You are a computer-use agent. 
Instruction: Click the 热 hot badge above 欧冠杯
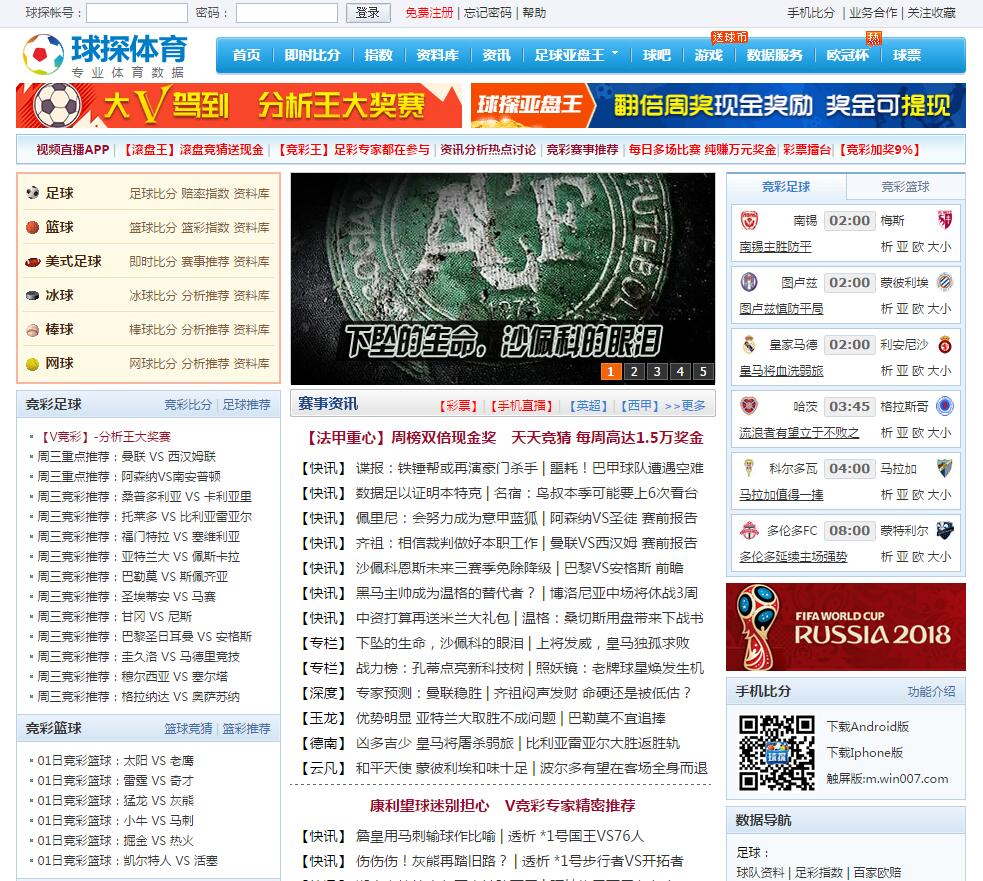tap(873, 38)
